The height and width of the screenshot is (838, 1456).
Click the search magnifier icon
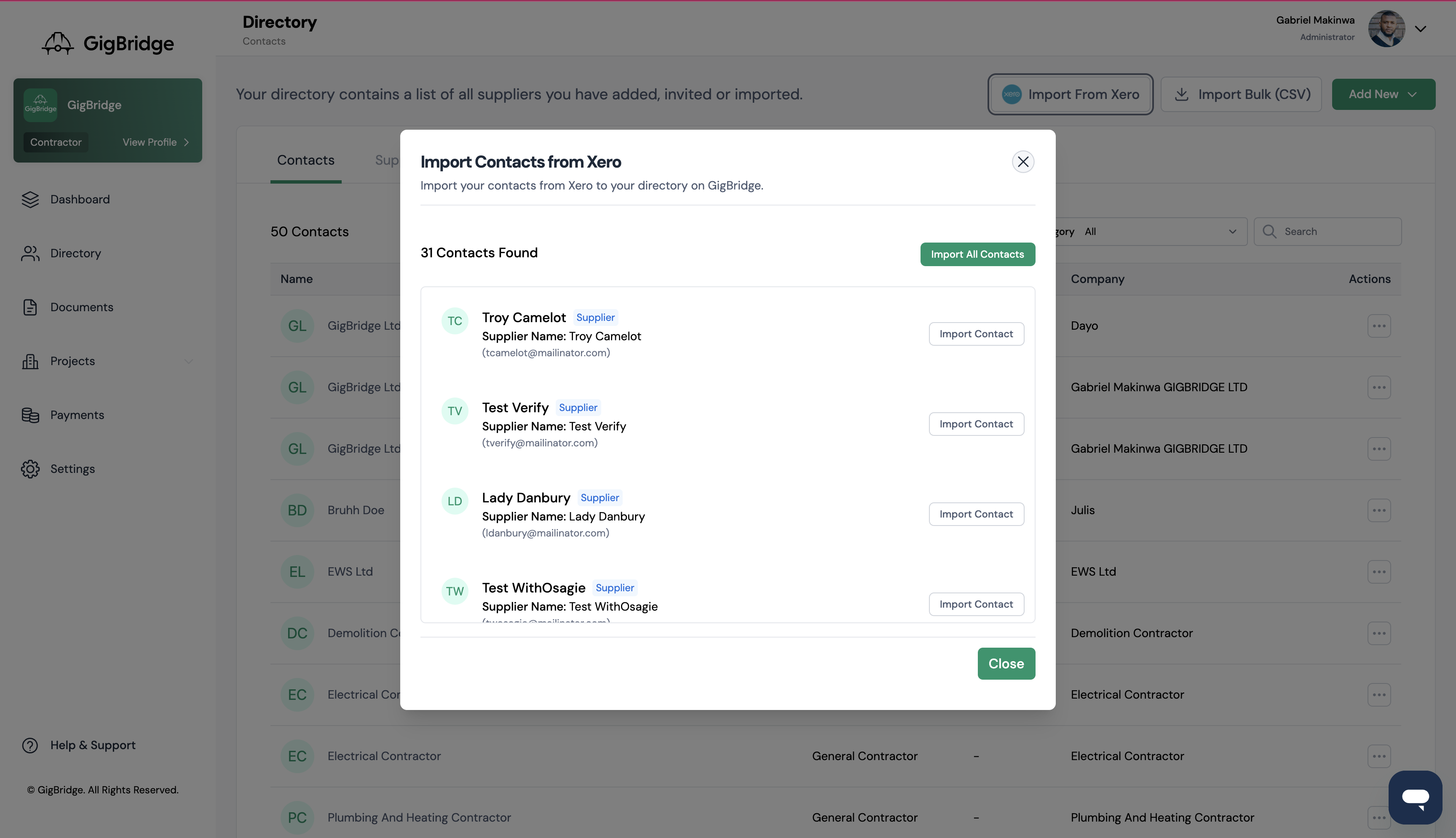pos(1269,231)
